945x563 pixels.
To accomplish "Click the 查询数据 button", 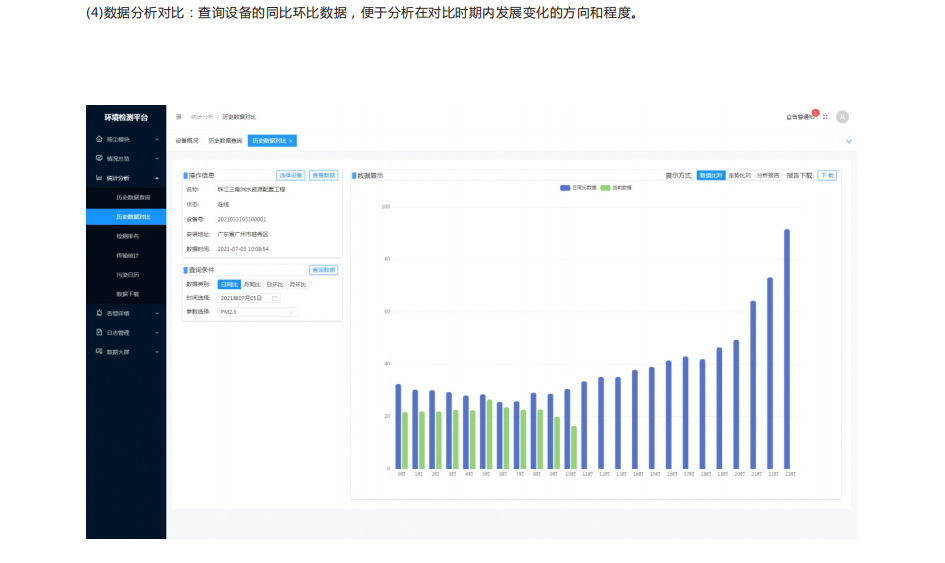I will [324, 270].
